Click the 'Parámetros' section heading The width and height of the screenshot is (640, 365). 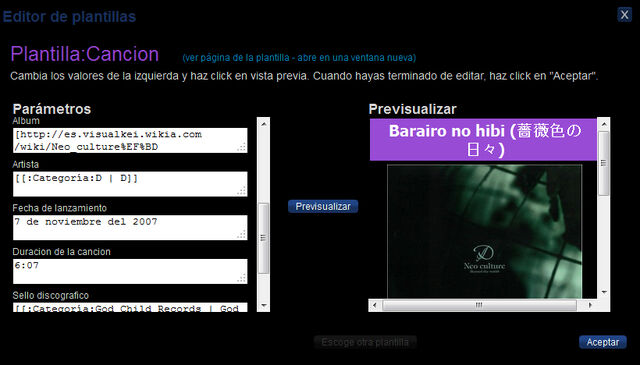point(52,109)
